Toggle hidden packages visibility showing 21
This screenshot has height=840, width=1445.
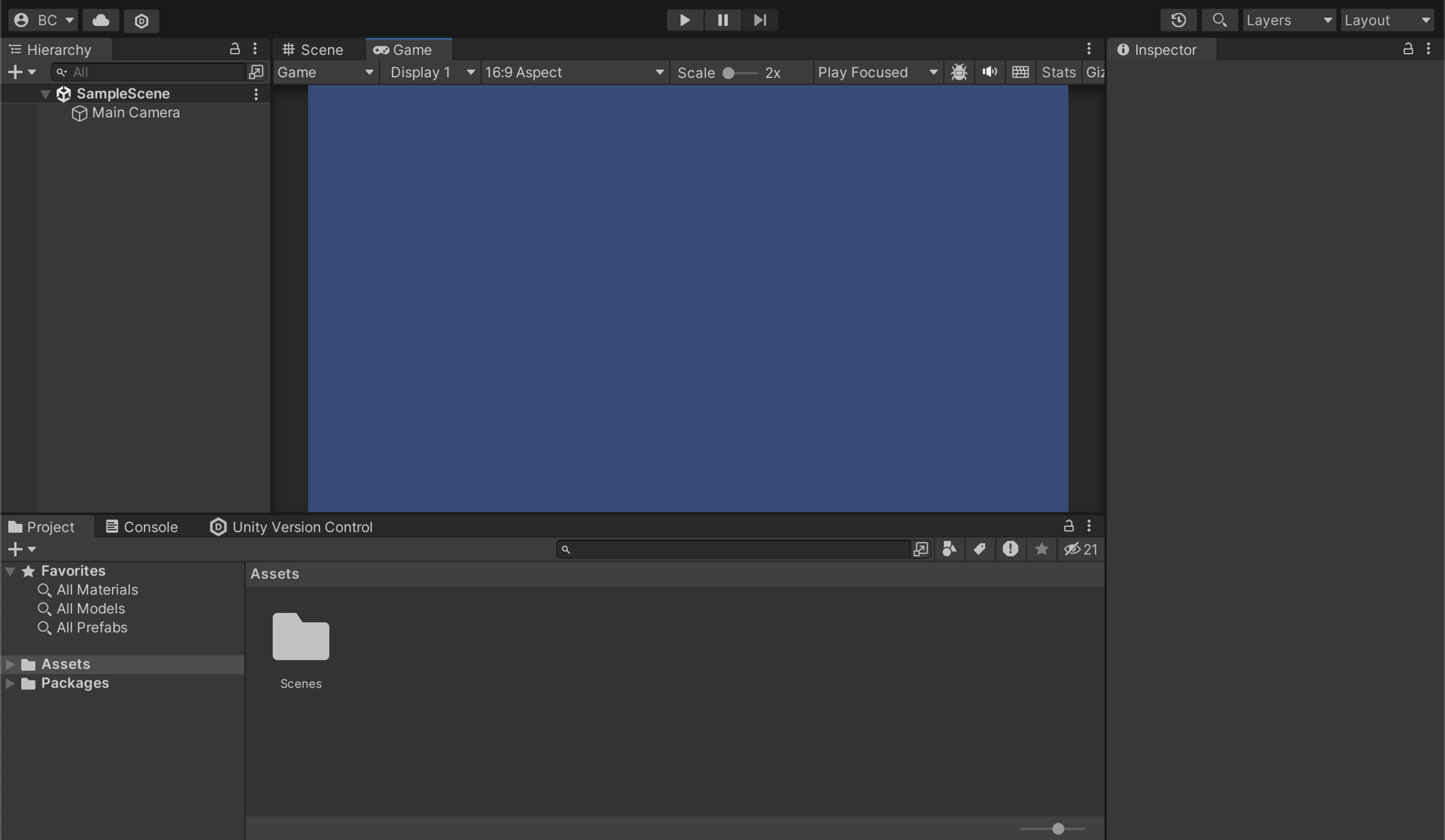1080,549
